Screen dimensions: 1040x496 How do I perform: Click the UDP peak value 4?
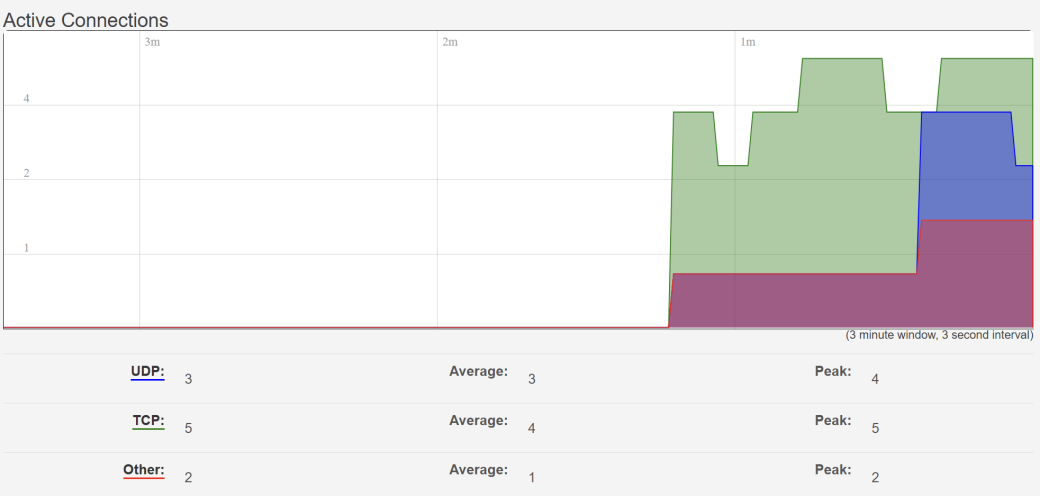876,379
